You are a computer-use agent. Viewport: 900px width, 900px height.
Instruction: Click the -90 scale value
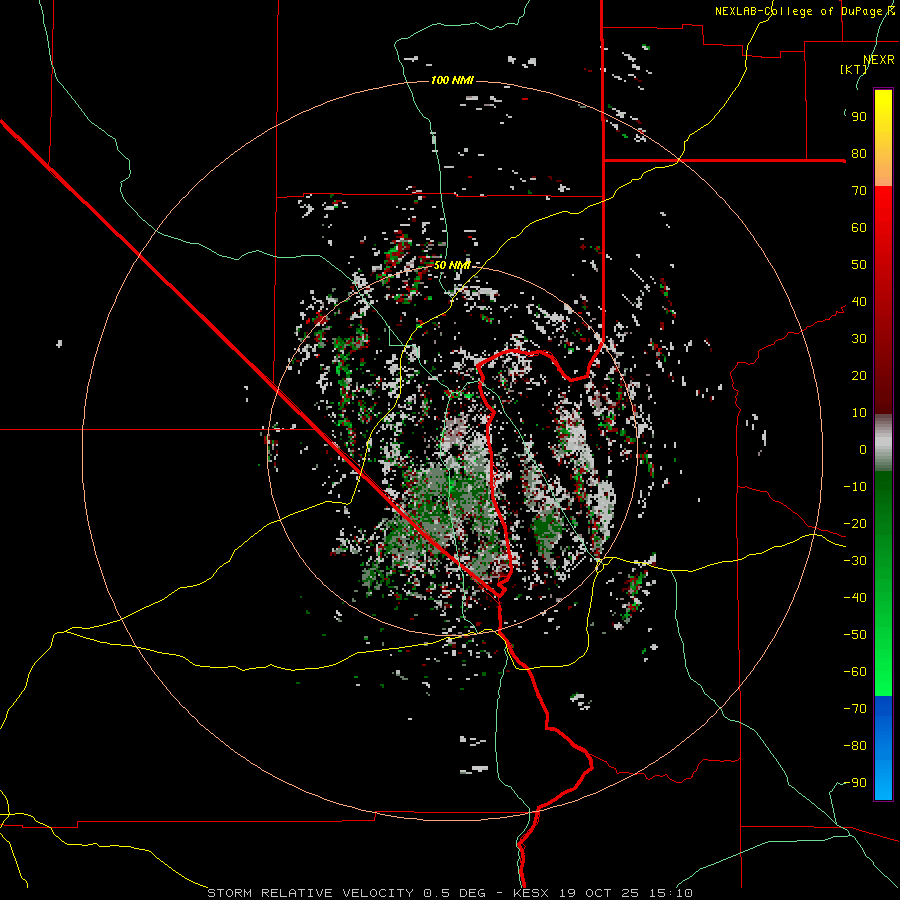click(x=855, y=783)
